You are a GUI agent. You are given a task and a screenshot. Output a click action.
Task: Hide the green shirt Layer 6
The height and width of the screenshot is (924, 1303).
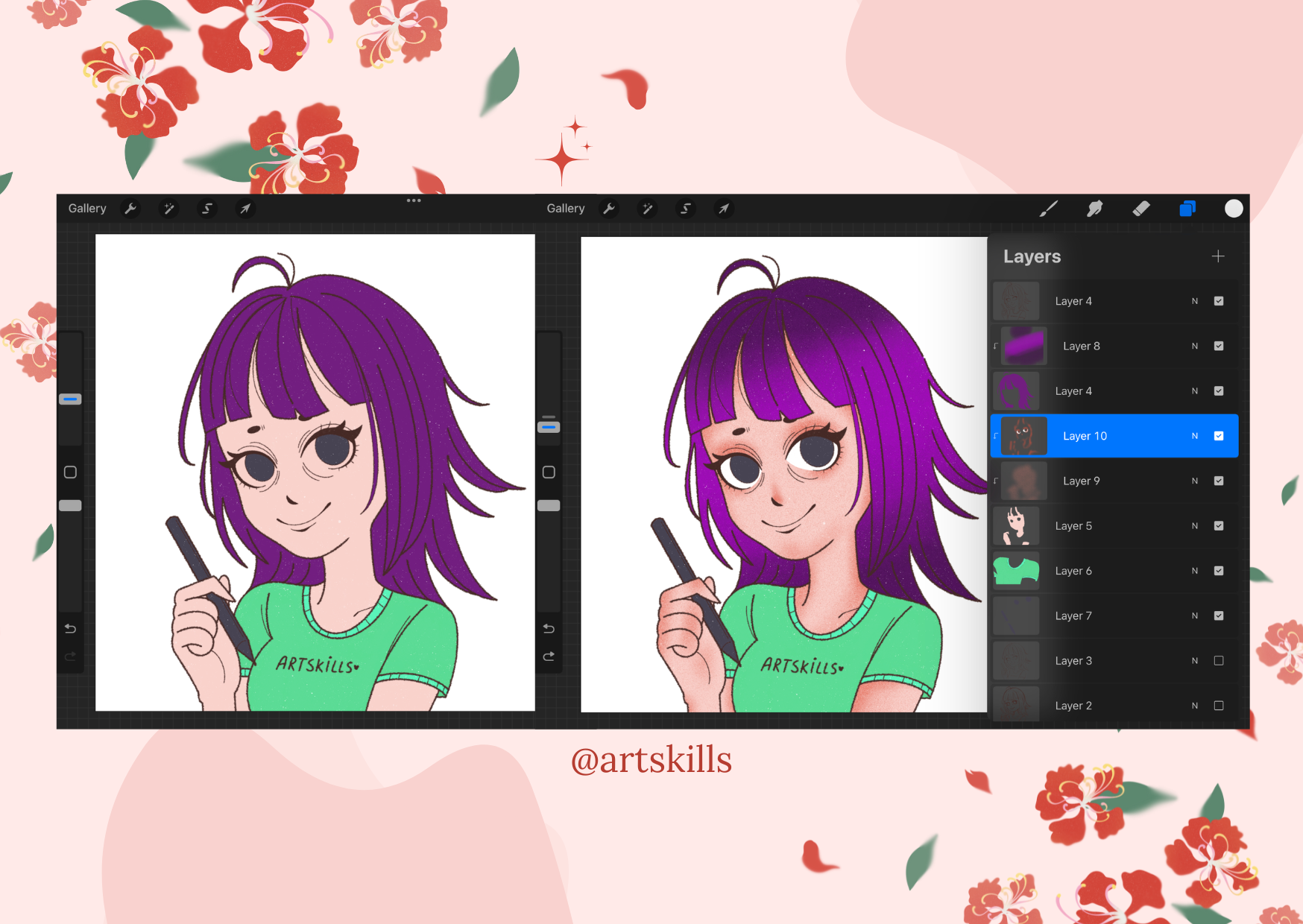[1219, 571]
